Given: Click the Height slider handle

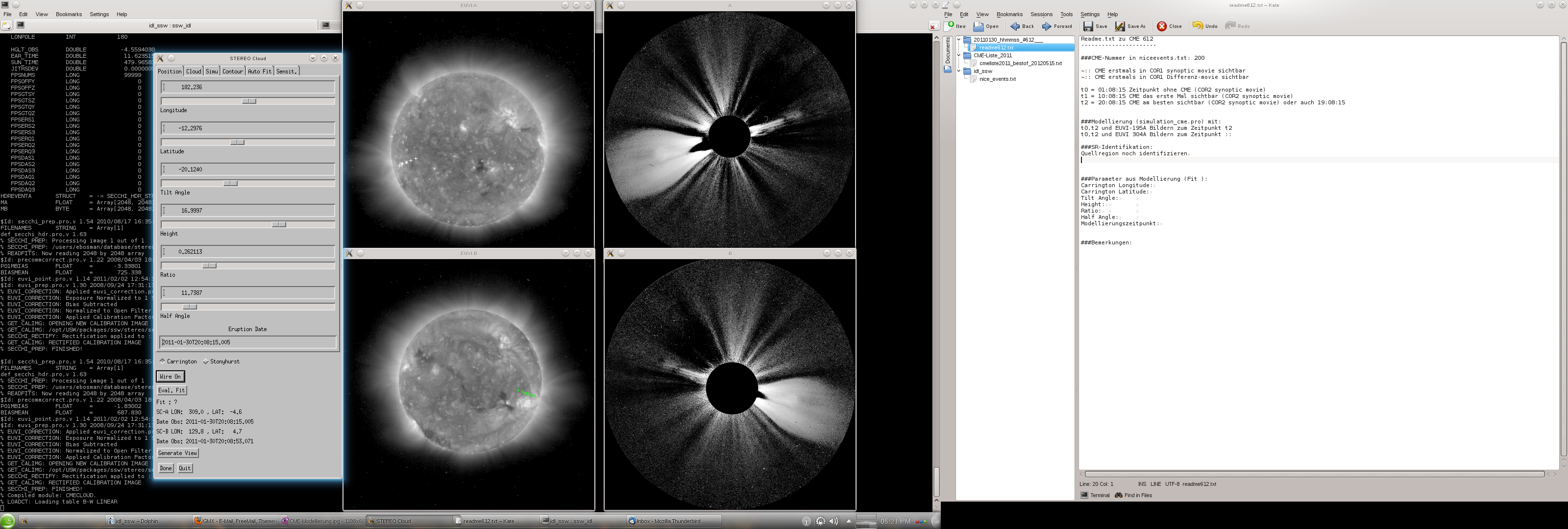Looking at the screenshot, I should (279, 225).
